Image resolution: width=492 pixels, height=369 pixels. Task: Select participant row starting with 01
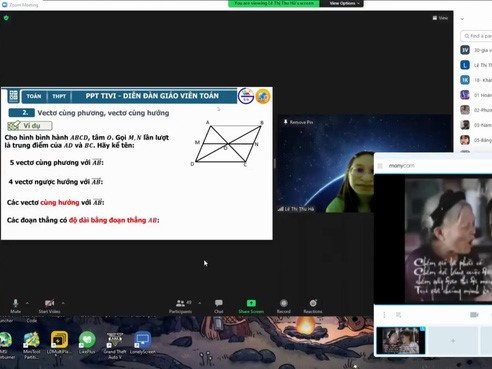pyautogui.click(x=476, y=95)
